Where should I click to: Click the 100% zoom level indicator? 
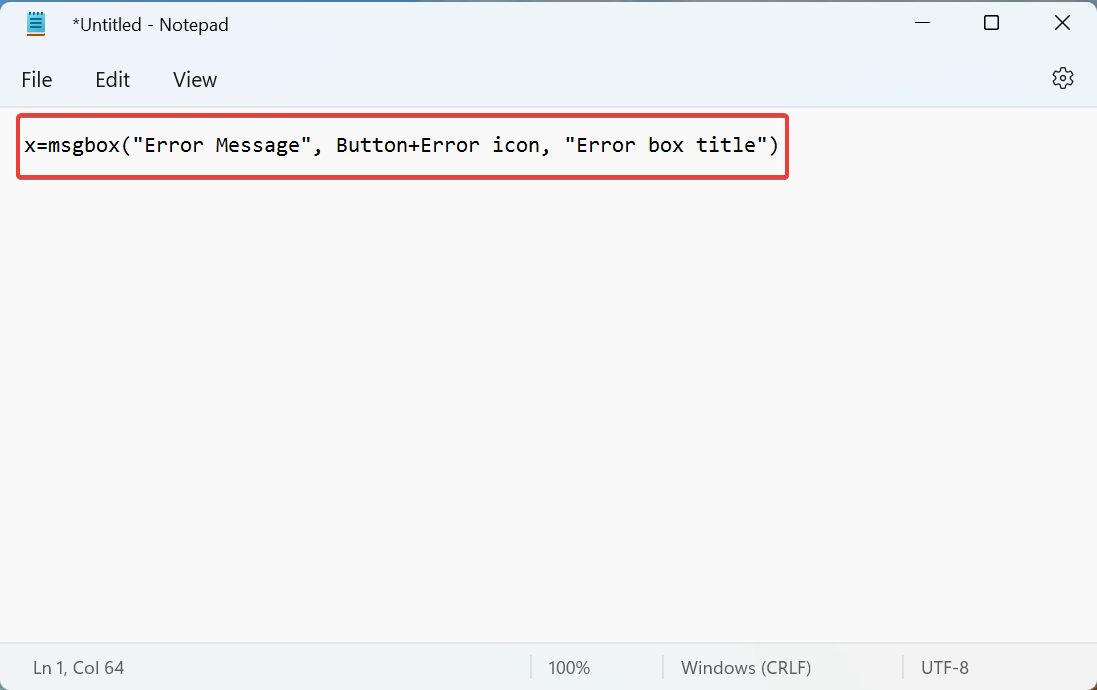pos(568,667)
